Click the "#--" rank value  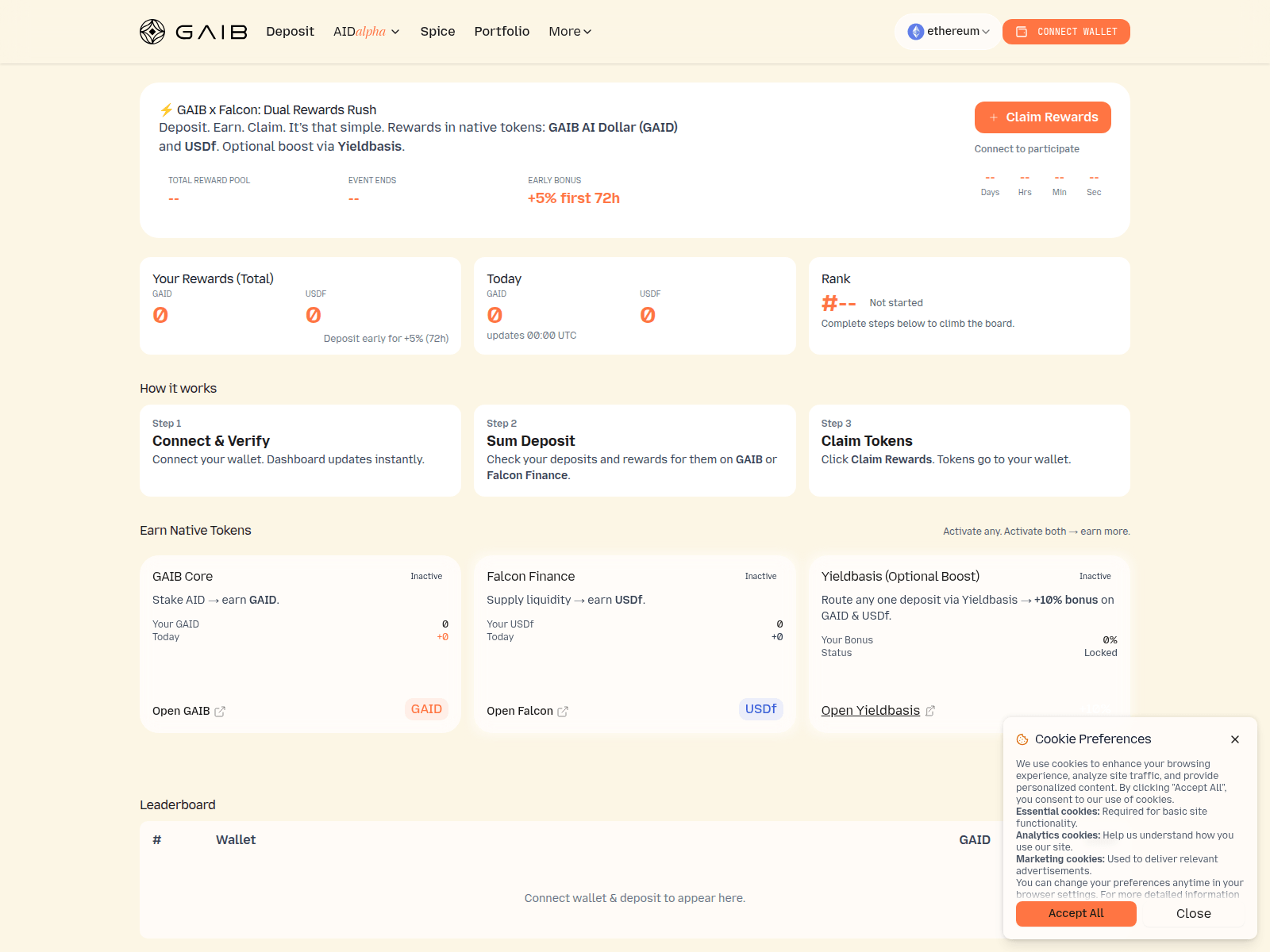pos(838,303)
